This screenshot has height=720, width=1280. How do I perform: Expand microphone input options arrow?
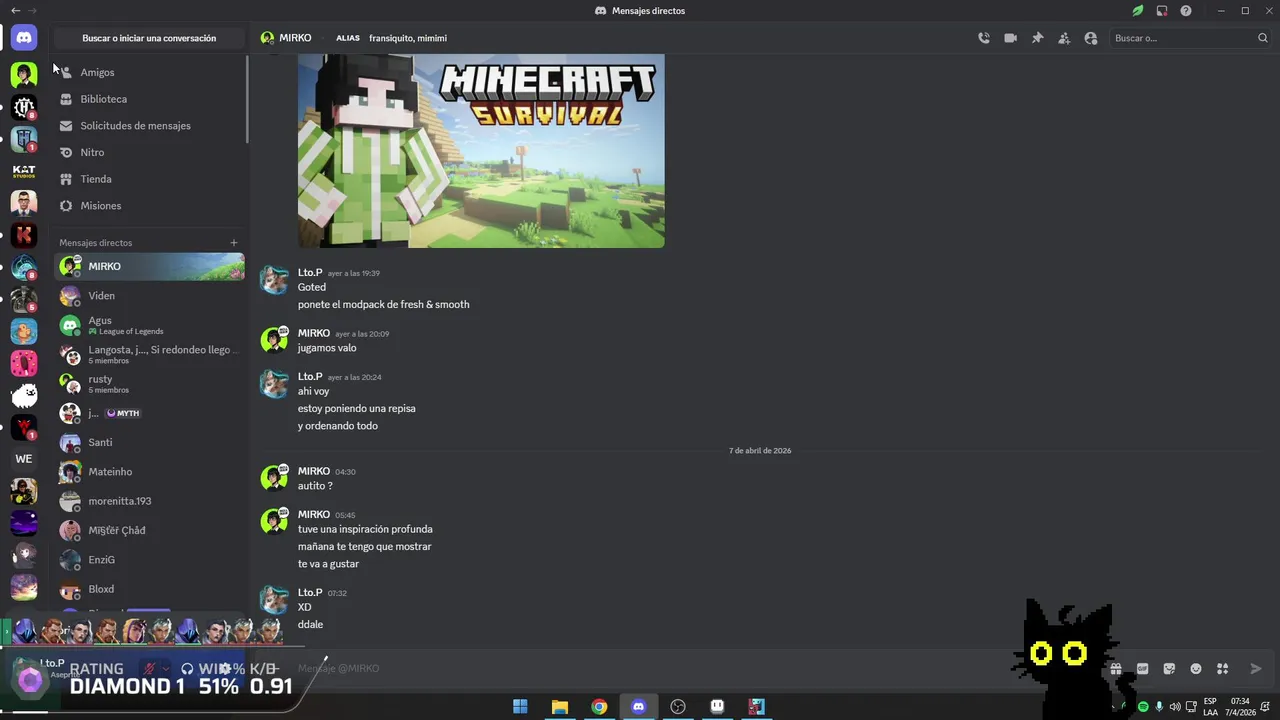165,668
